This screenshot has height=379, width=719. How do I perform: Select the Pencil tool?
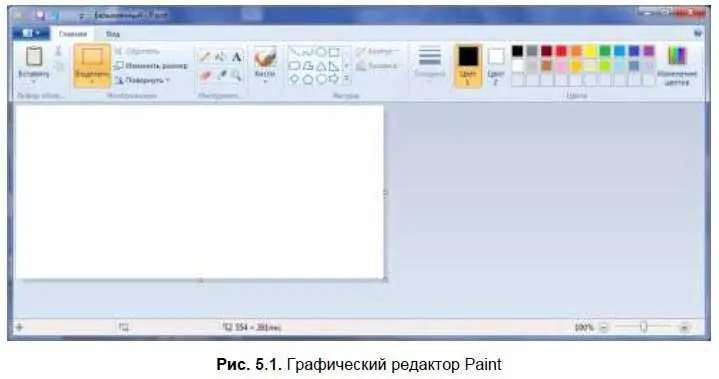click(205, 57)
